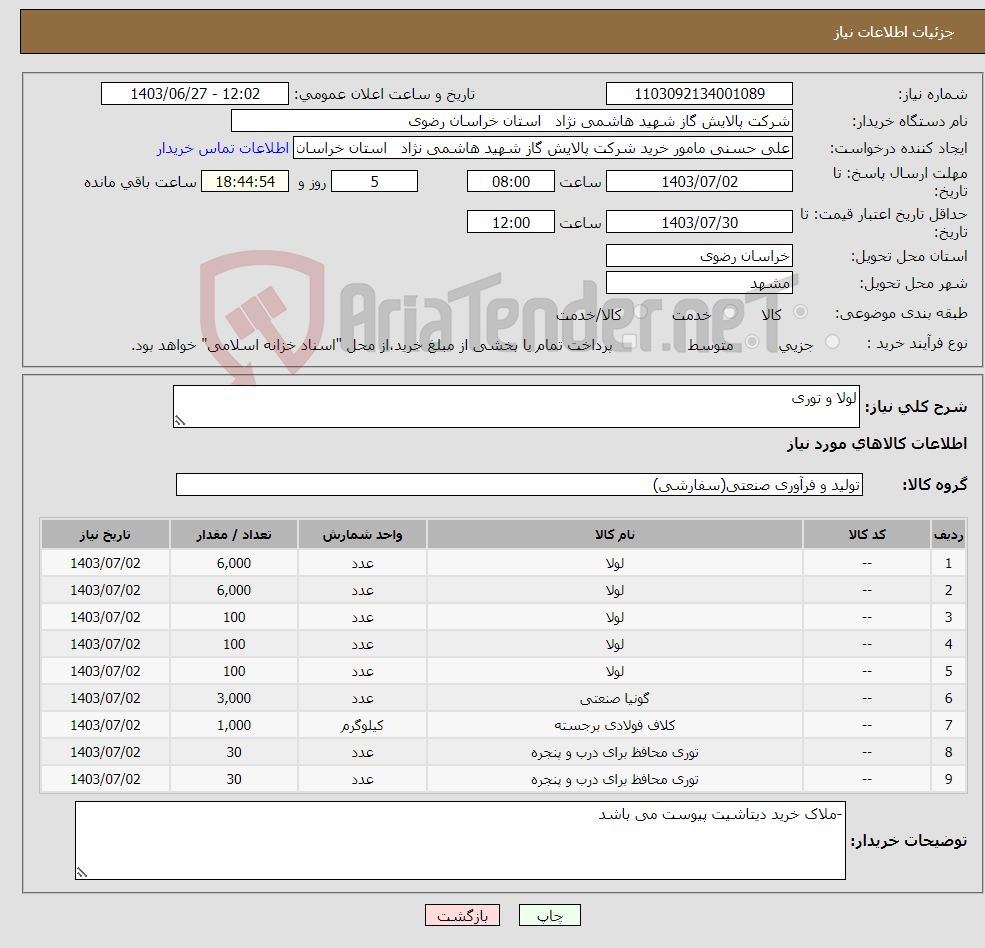985x948 pixels.
Task: Click the buyer notes textarea
Action: 460,840
